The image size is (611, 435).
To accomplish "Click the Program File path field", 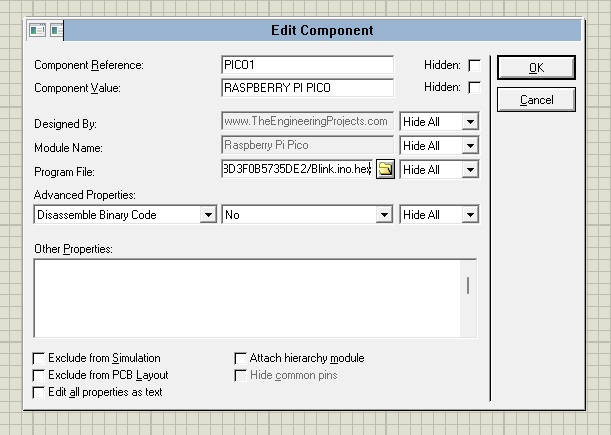I will [x=297, y=169].
